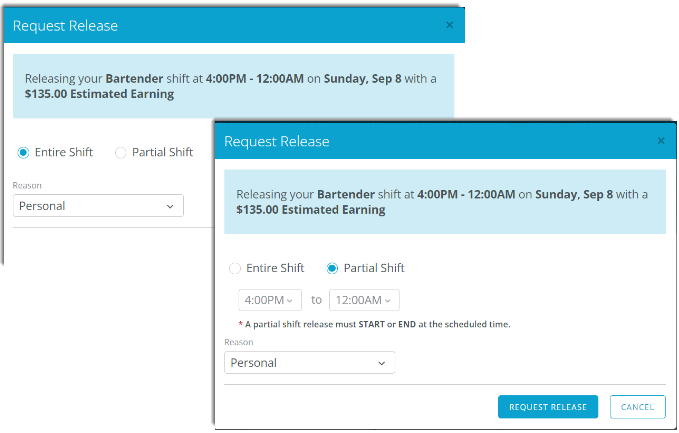Choose Partial Shift in the background dialog
The width and height of the screenshot is (679, 433).
(121, 153)
